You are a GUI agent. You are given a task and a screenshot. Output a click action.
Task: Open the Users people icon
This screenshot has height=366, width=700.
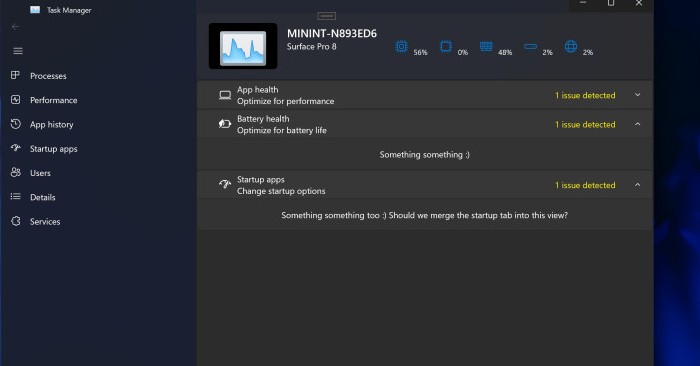16,172
